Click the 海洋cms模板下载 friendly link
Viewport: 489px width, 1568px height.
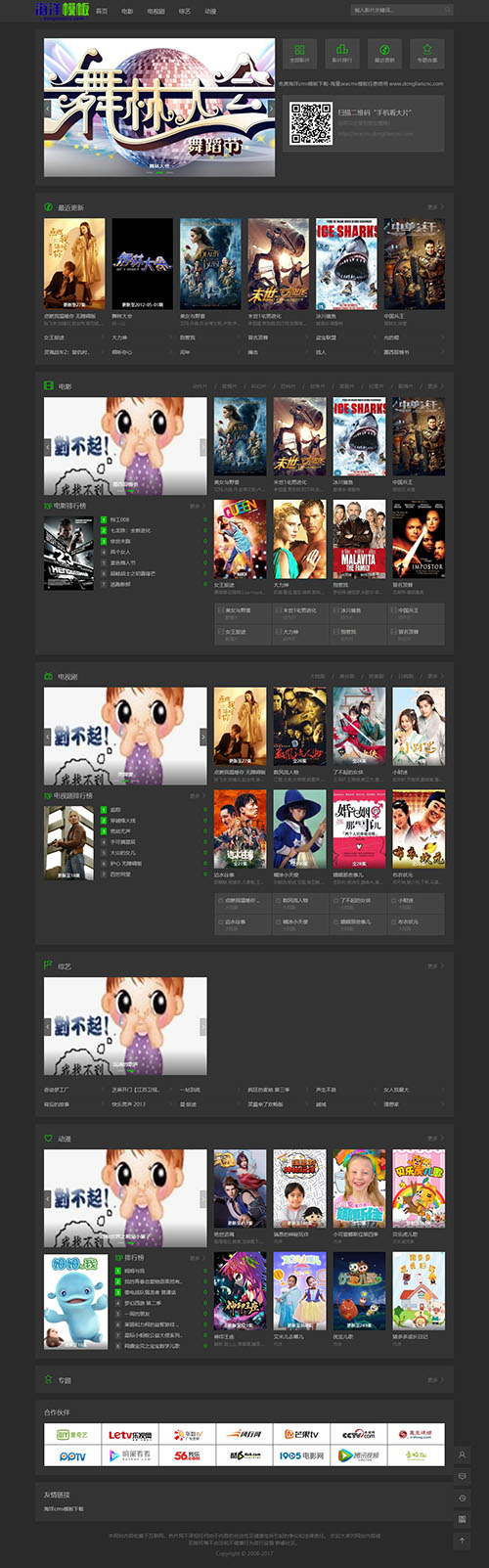coord(64,1509)
